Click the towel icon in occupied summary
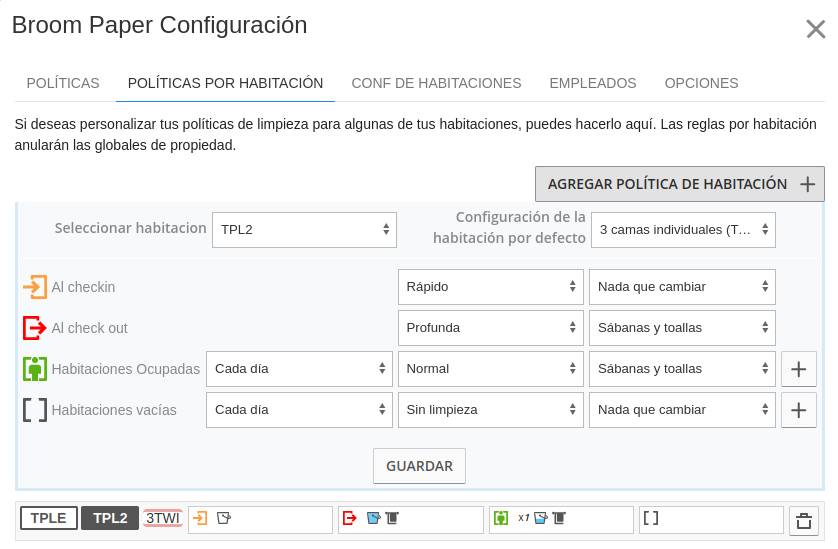 559,517
